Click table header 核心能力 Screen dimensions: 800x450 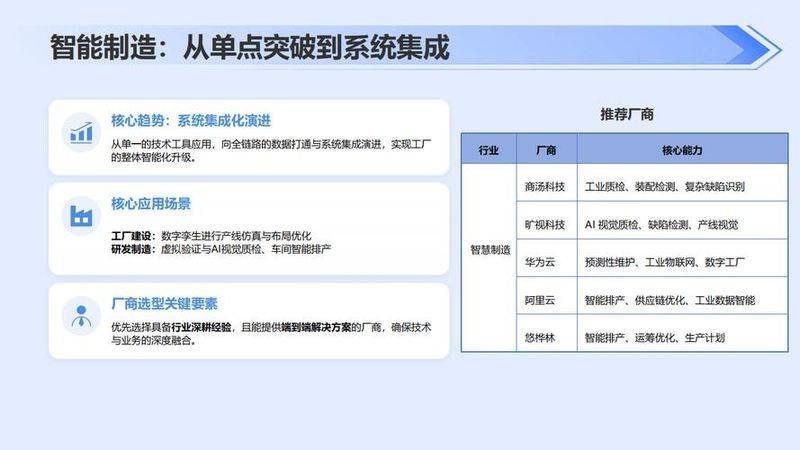click(682, 150)
